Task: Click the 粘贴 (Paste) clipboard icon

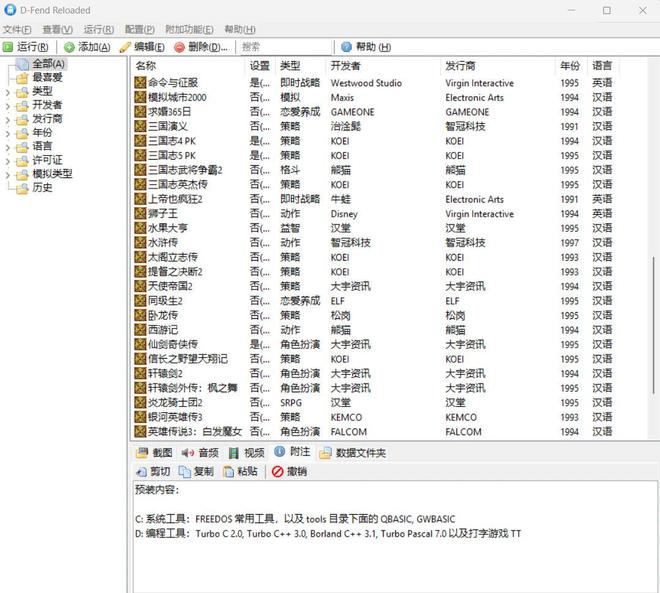Action: point(229,471)
